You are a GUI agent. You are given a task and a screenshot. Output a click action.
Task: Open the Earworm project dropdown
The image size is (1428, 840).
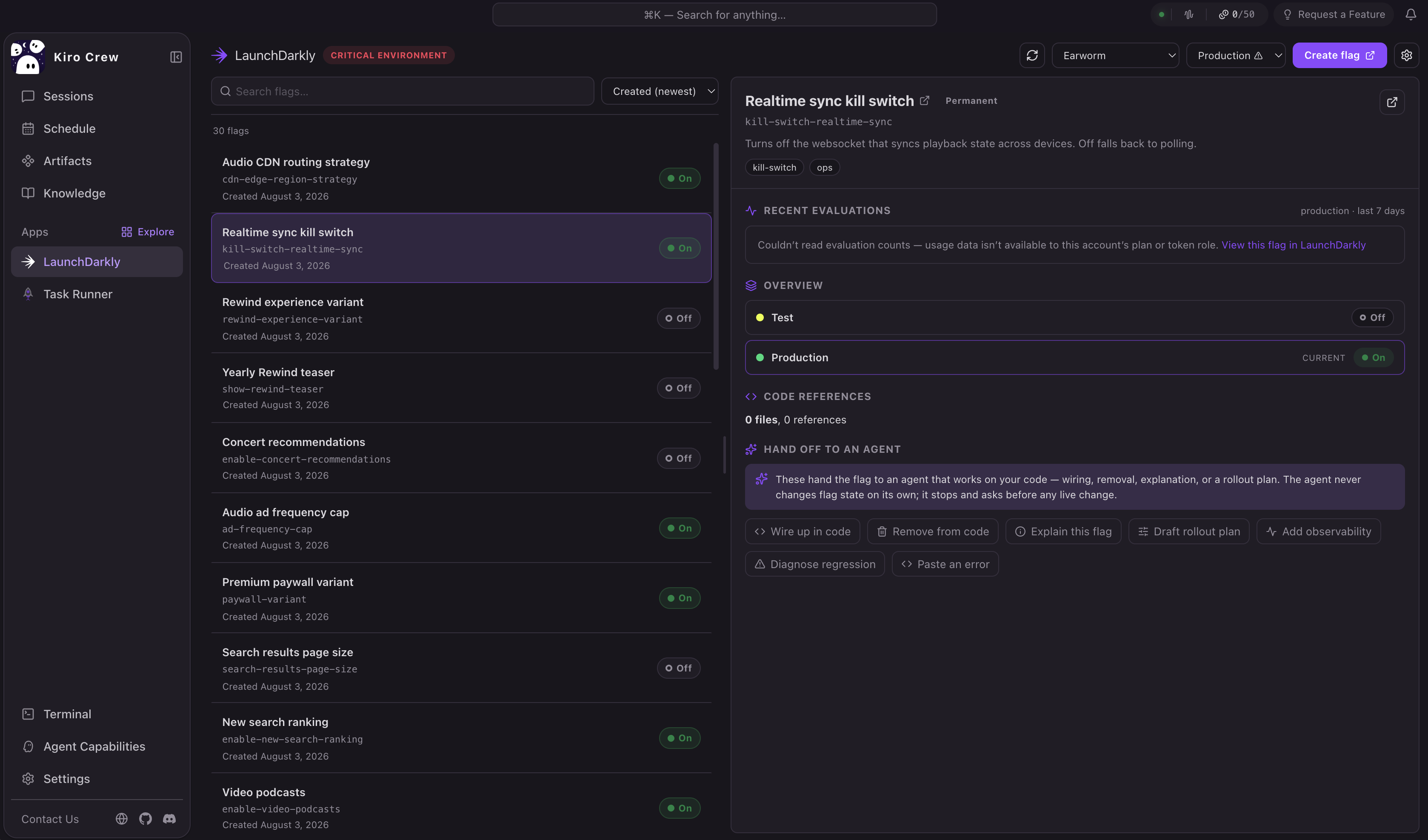1115,56
